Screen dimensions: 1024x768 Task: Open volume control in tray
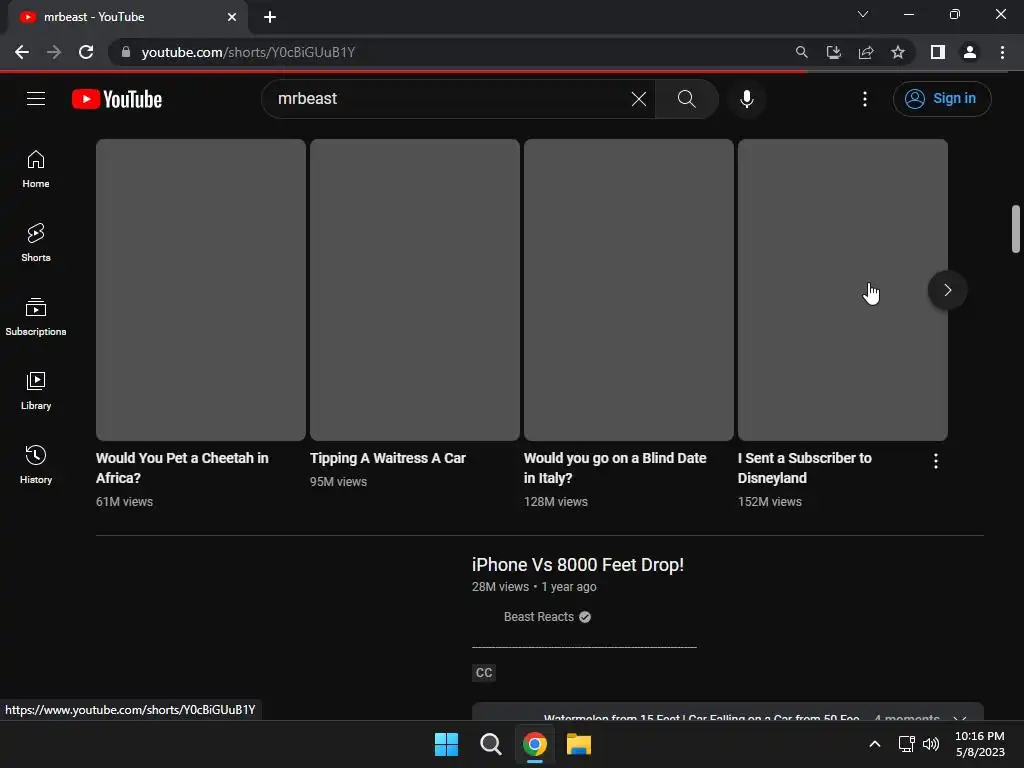931,744
